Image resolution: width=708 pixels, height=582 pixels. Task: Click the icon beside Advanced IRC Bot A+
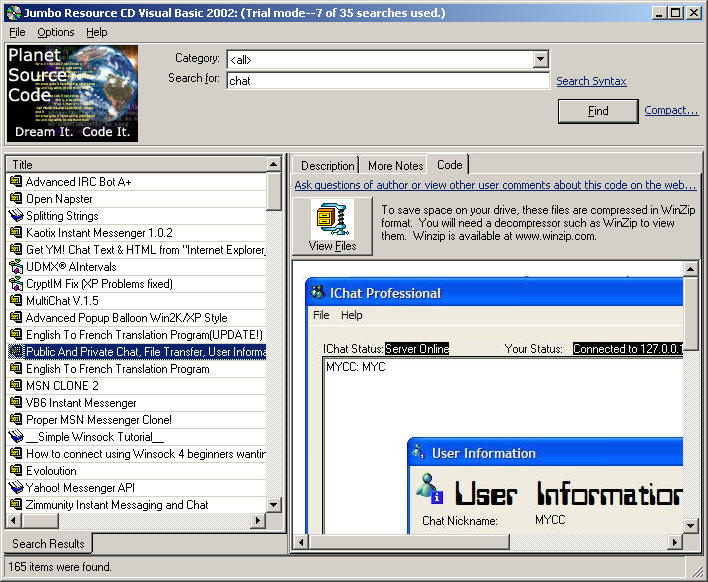pos(16,182)
